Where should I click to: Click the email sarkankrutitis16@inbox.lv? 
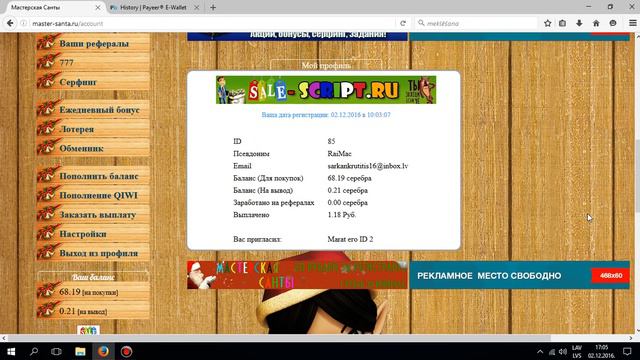[368, 166]
